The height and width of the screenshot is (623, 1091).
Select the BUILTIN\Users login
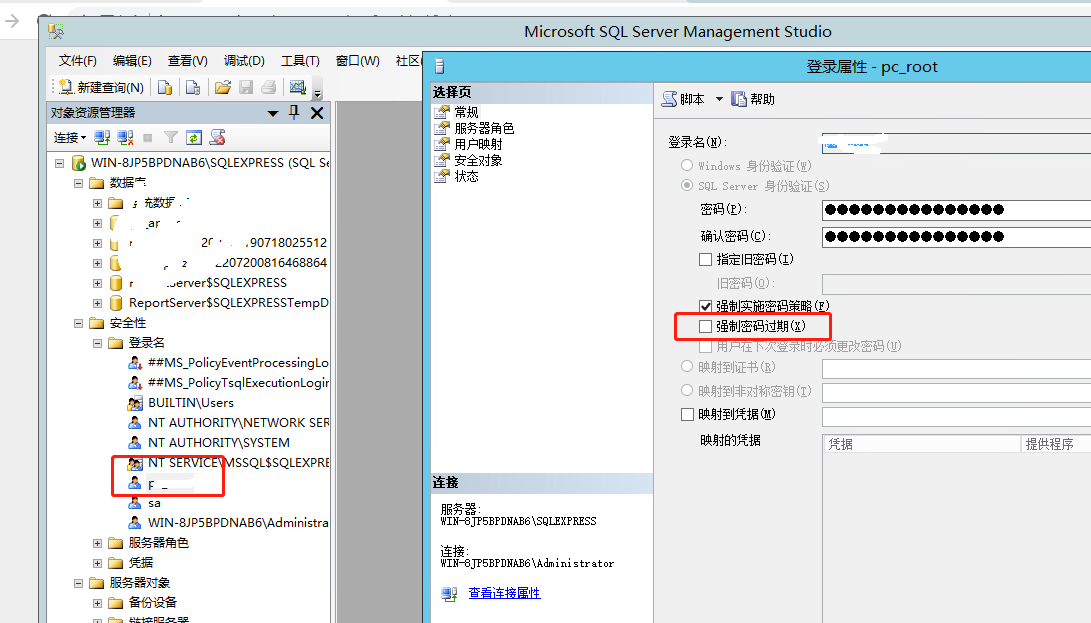(191, 403)
